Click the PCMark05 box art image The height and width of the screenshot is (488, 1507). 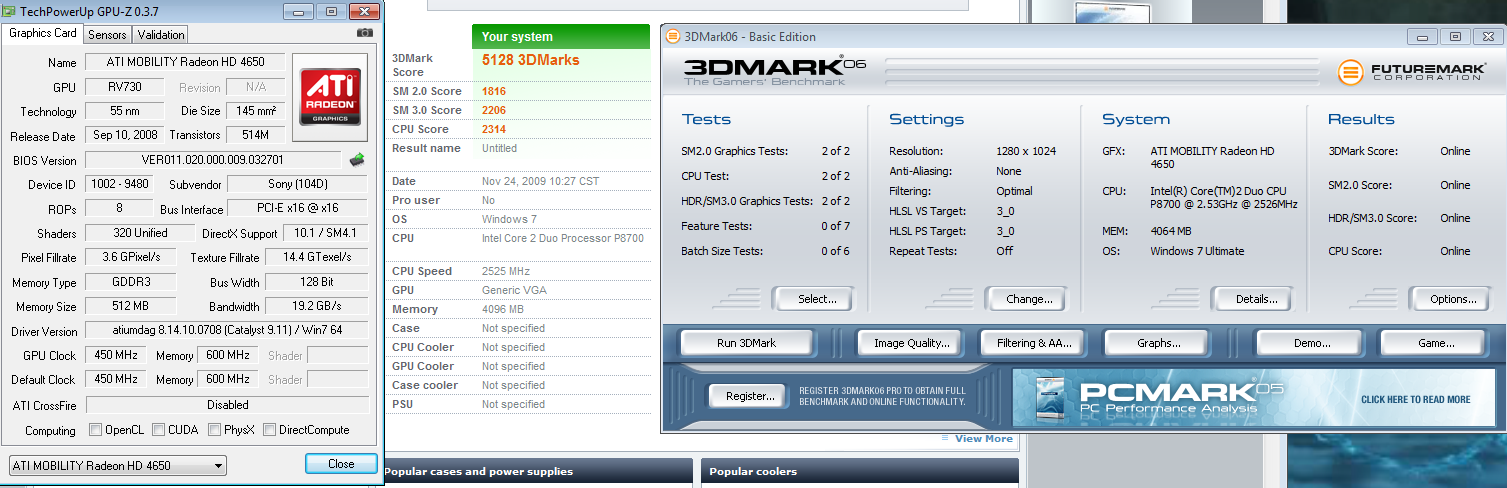coord(1053,399)
